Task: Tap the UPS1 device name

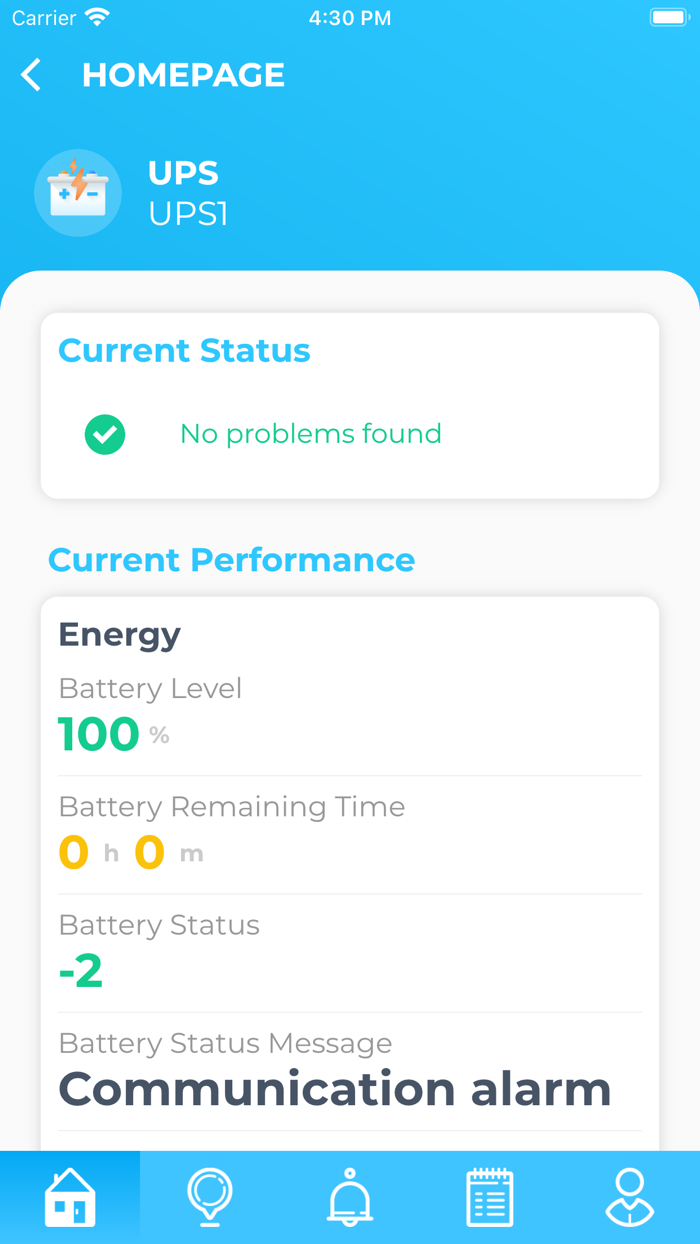Action: pyautogui.click(x=187, y=213)
